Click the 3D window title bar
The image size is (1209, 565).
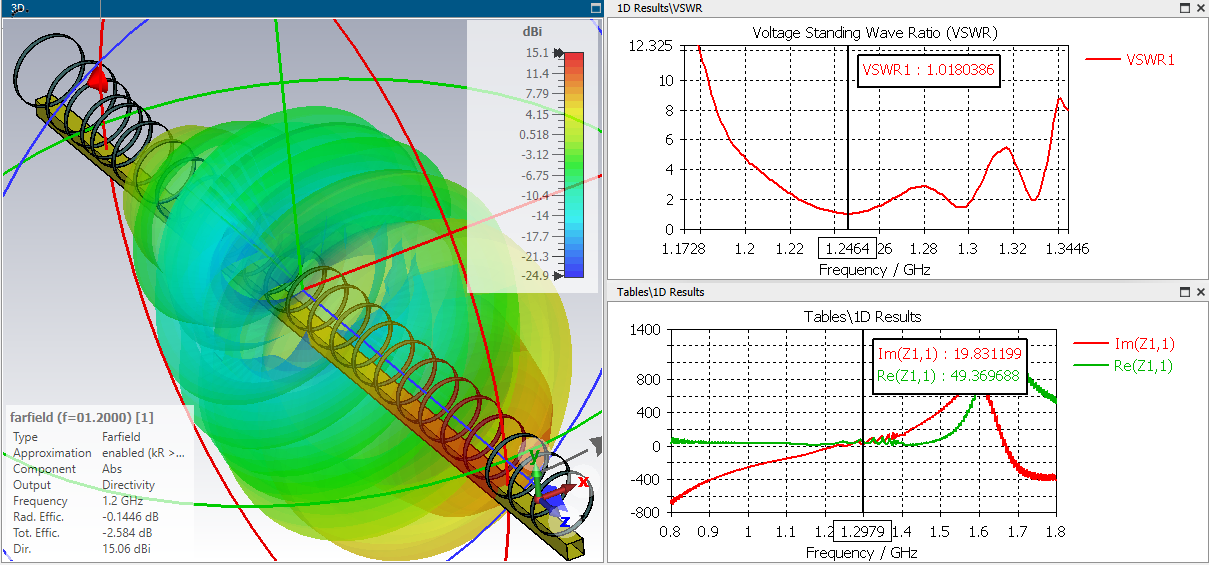click(x=300, y=8)
